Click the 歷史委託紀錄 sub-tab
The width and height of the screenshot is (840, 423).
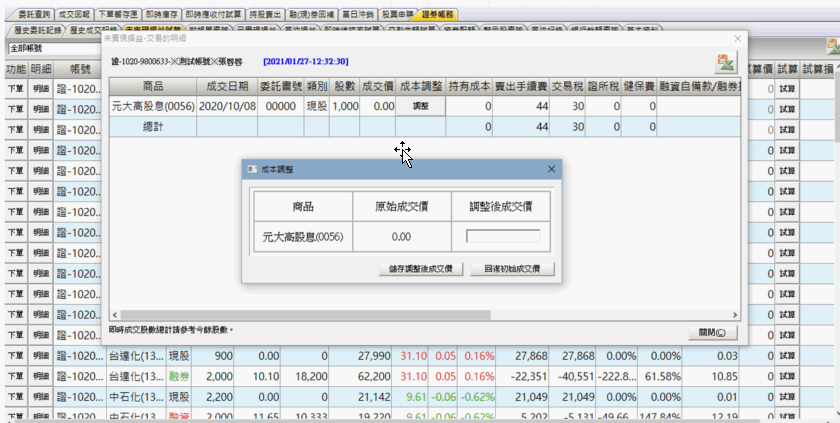tap(34, 31)
